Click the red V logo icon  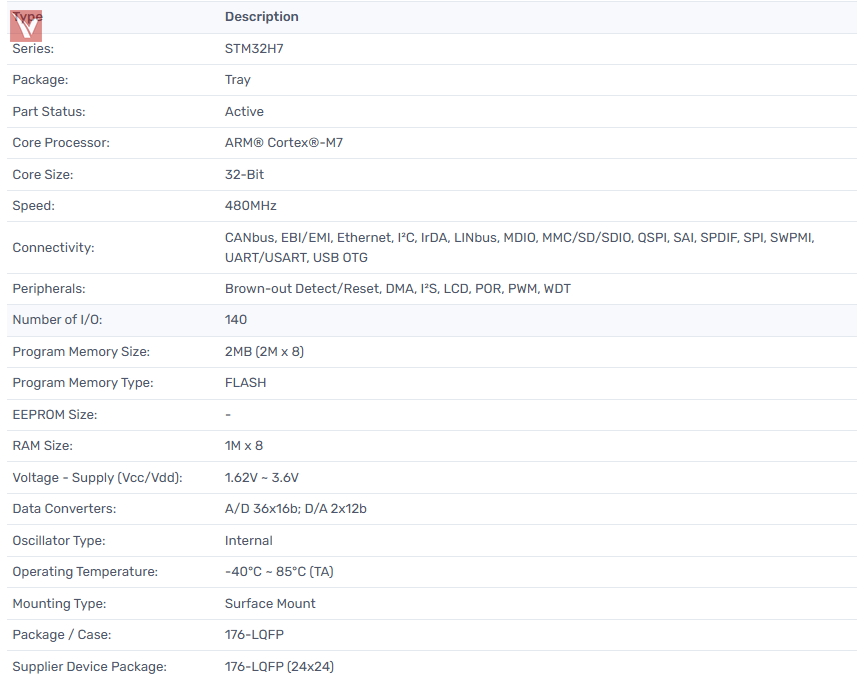(26, 26)
